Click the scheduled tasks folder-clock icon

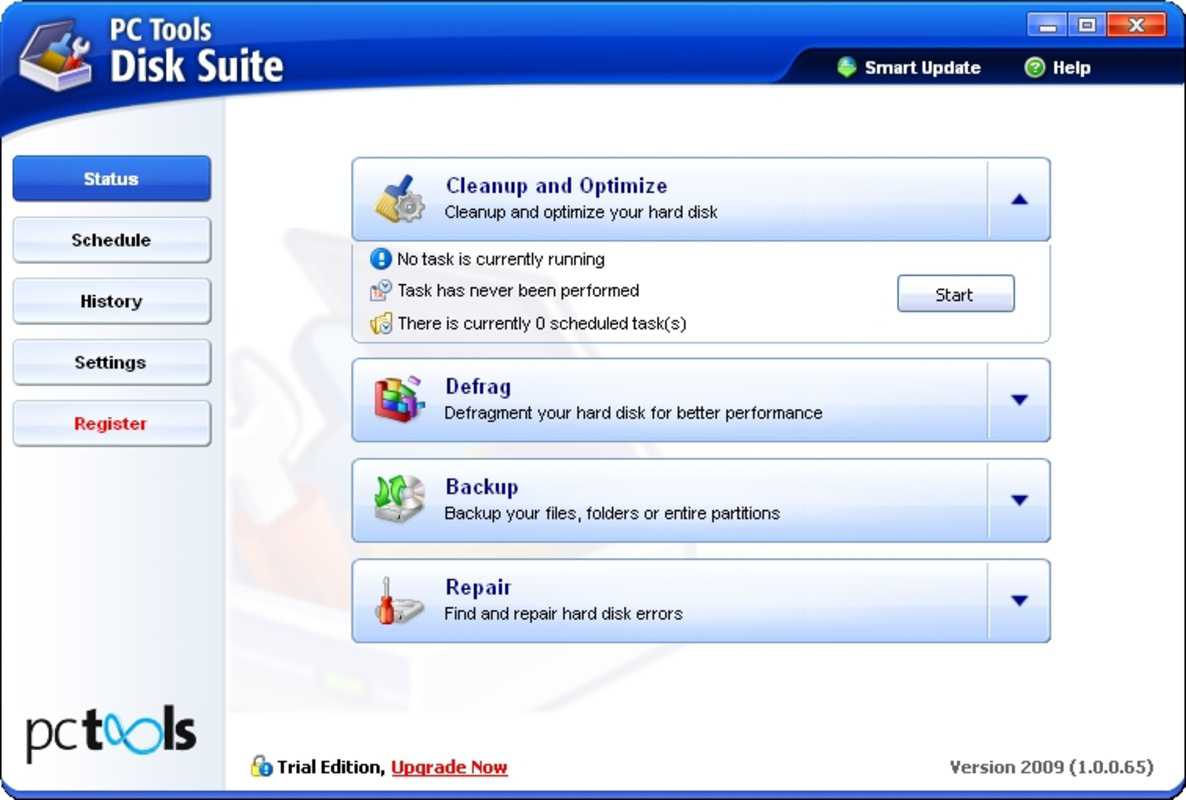(x=380, y=324)
